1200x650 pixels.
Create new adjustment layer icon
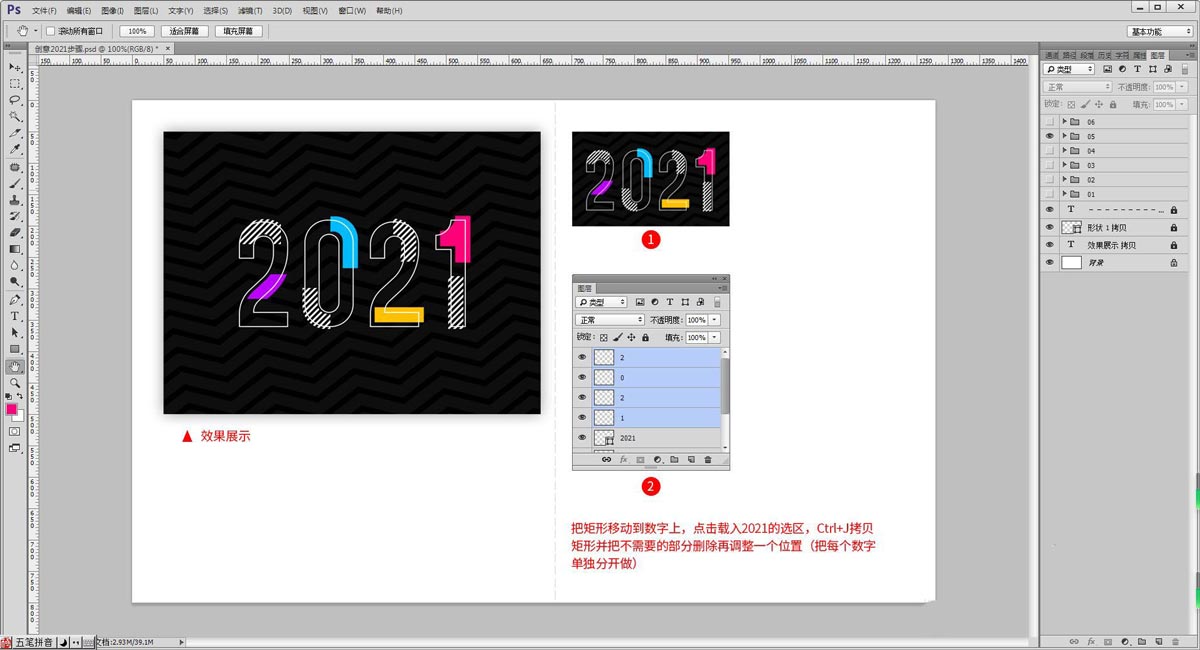coord(1126,641)
